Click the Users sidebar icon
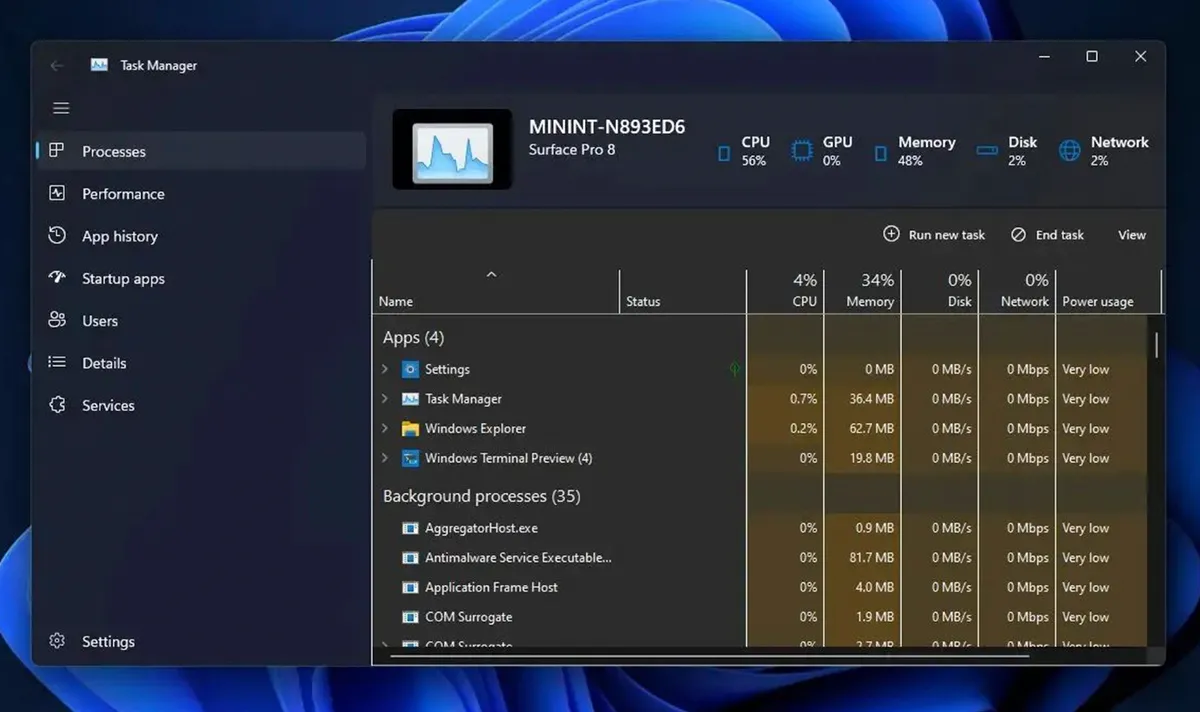Screen dimensions: 1200x712 click(x=57, y=320)
